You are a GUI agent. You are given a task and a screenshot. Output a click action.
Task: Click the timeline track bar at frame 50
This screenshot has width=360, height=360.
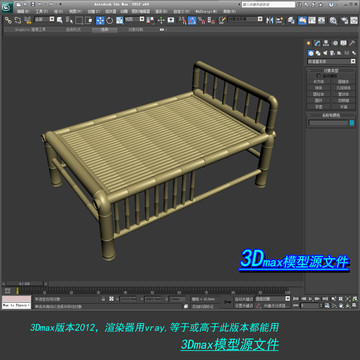click(x=152, y=291)
